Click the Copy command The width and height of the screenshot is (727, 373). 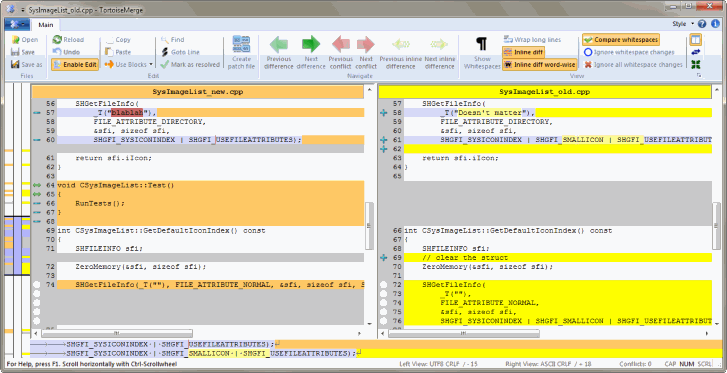coord(118,40)
